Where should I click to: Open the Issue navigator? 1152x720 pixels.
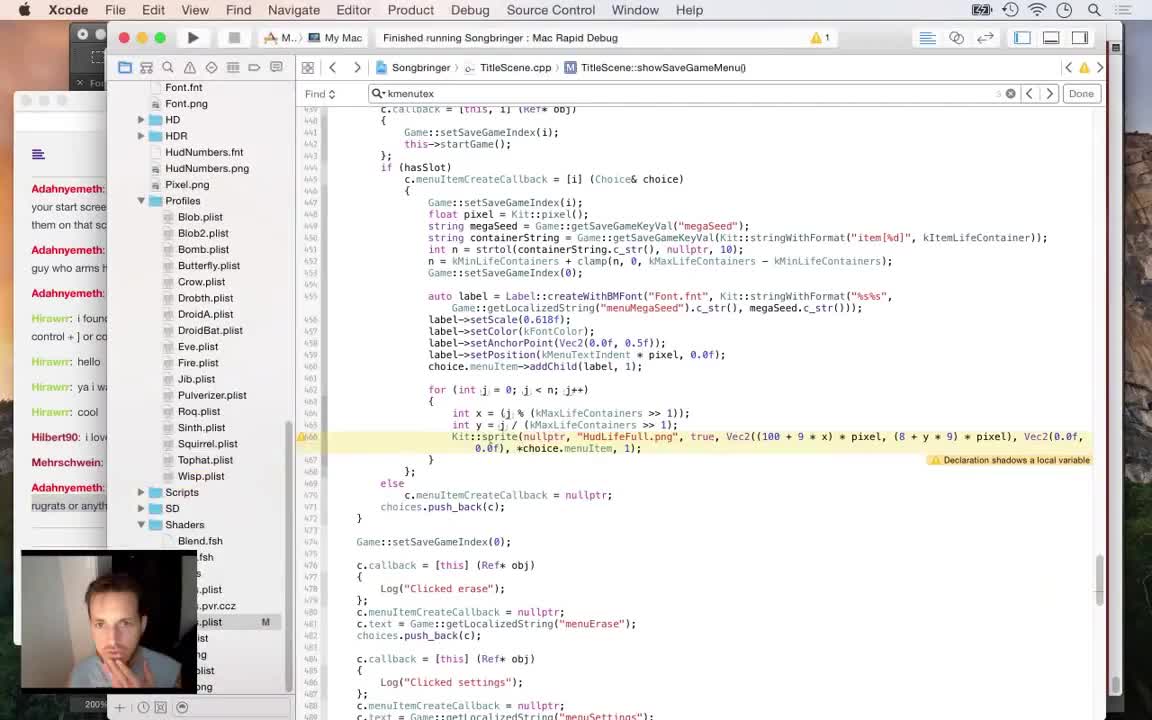pyautogui.click(x=190, y=68)
